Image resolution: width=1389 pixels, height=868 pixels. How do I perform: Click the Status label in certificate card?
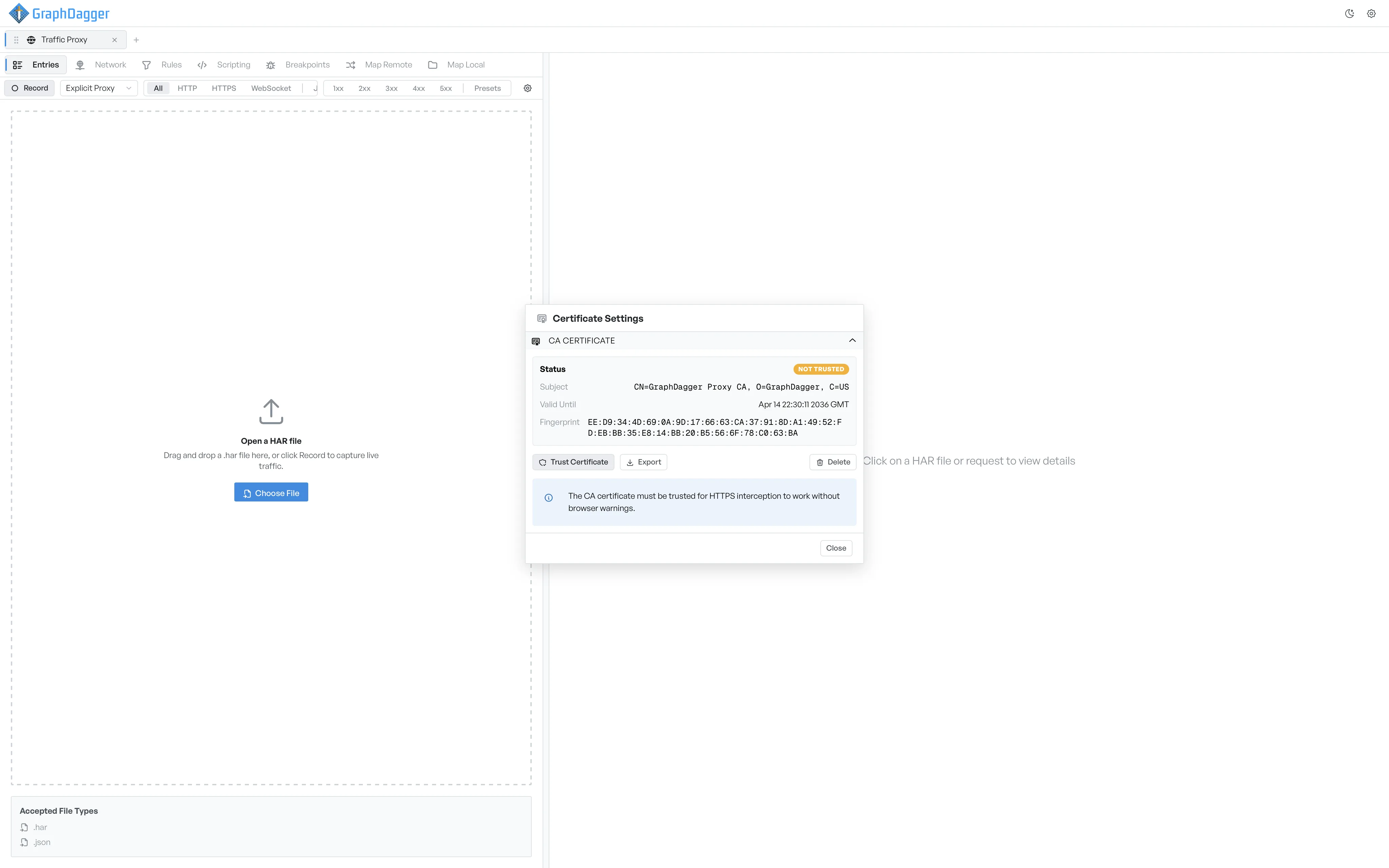tap(552, 369)
